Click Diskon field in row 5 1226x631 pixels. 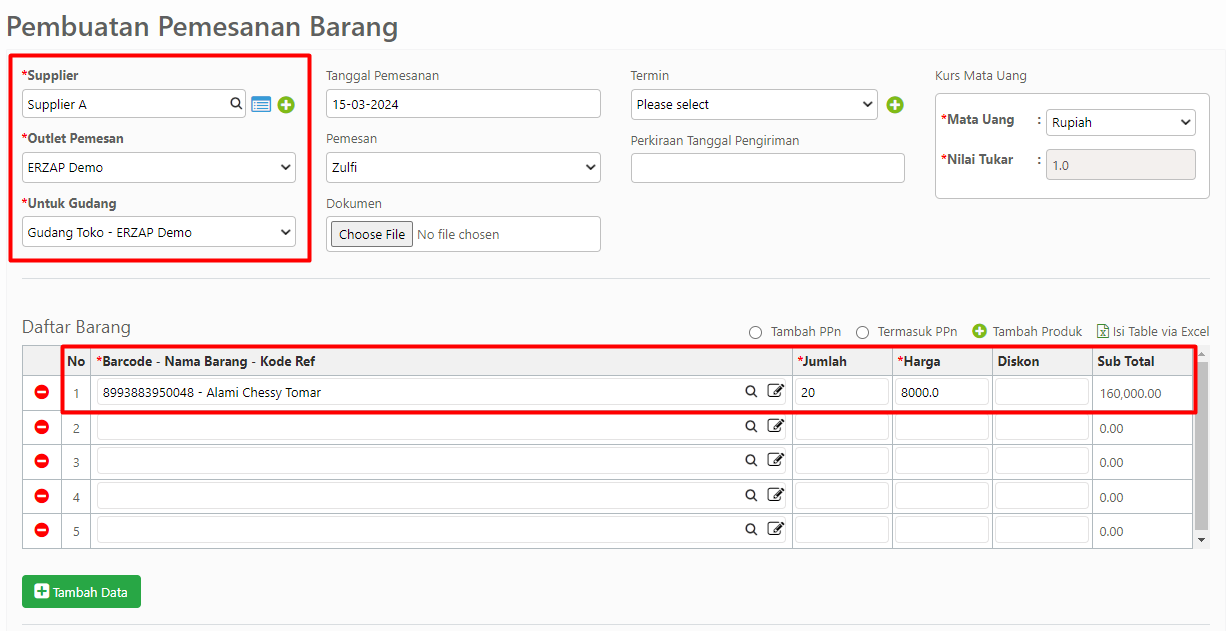click(1042, 530)
